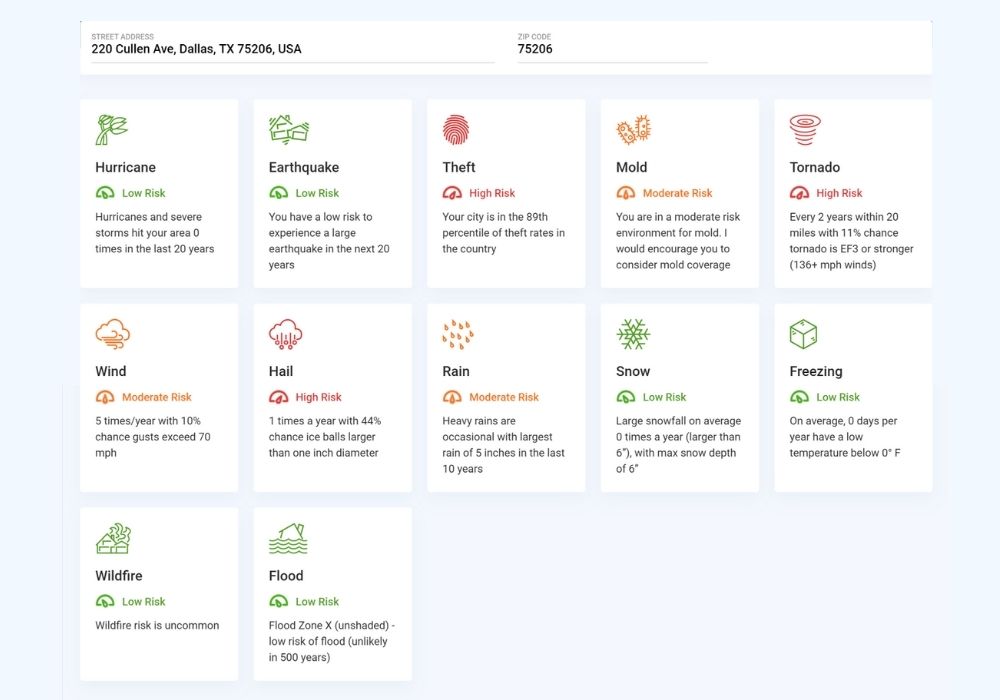The image size is (1000, 700).
Task: Click the Theft fingerprint icon
Action: 456,130
